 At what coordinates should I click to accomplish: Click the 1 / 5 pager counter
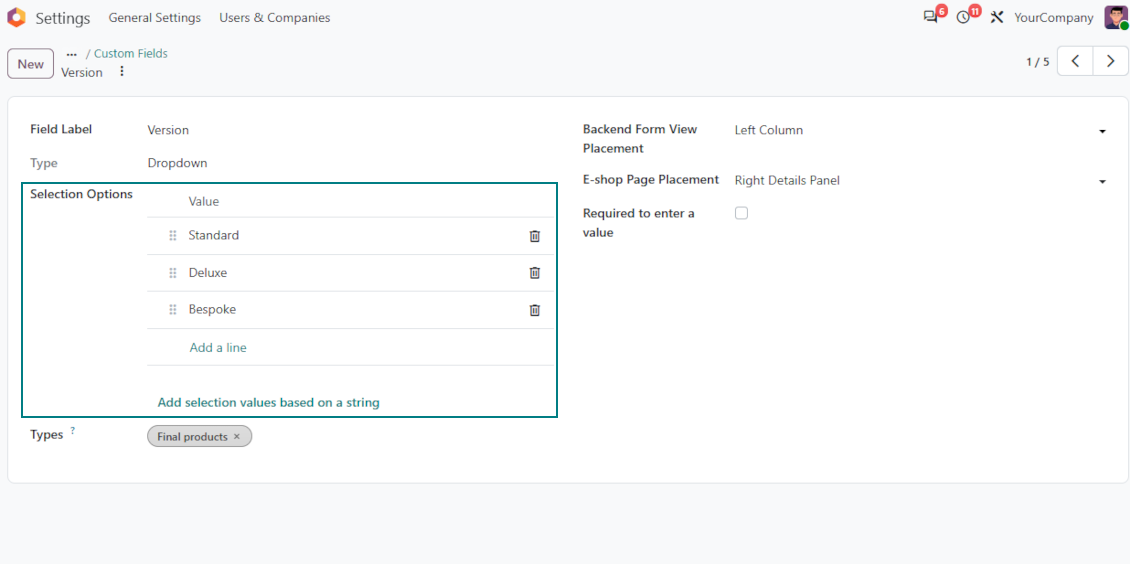click(1038, 62)
